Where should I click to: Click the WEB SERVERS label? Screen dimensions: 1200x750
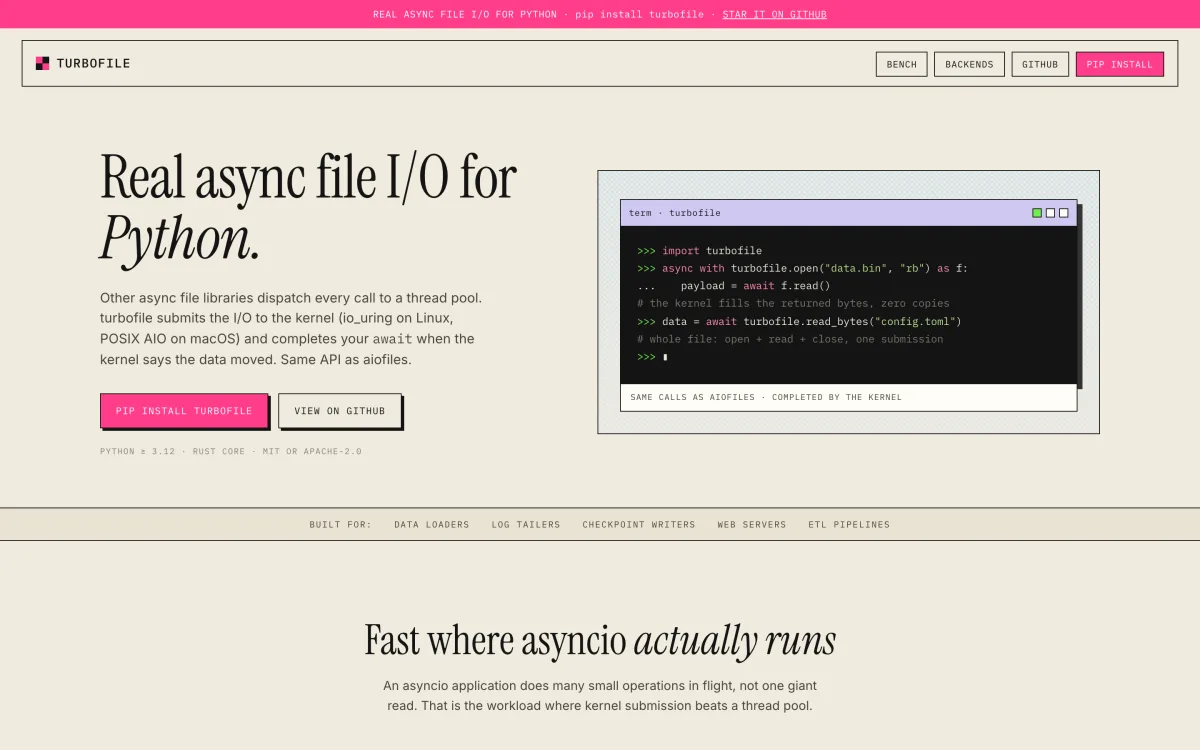click(x=752, y=524)
